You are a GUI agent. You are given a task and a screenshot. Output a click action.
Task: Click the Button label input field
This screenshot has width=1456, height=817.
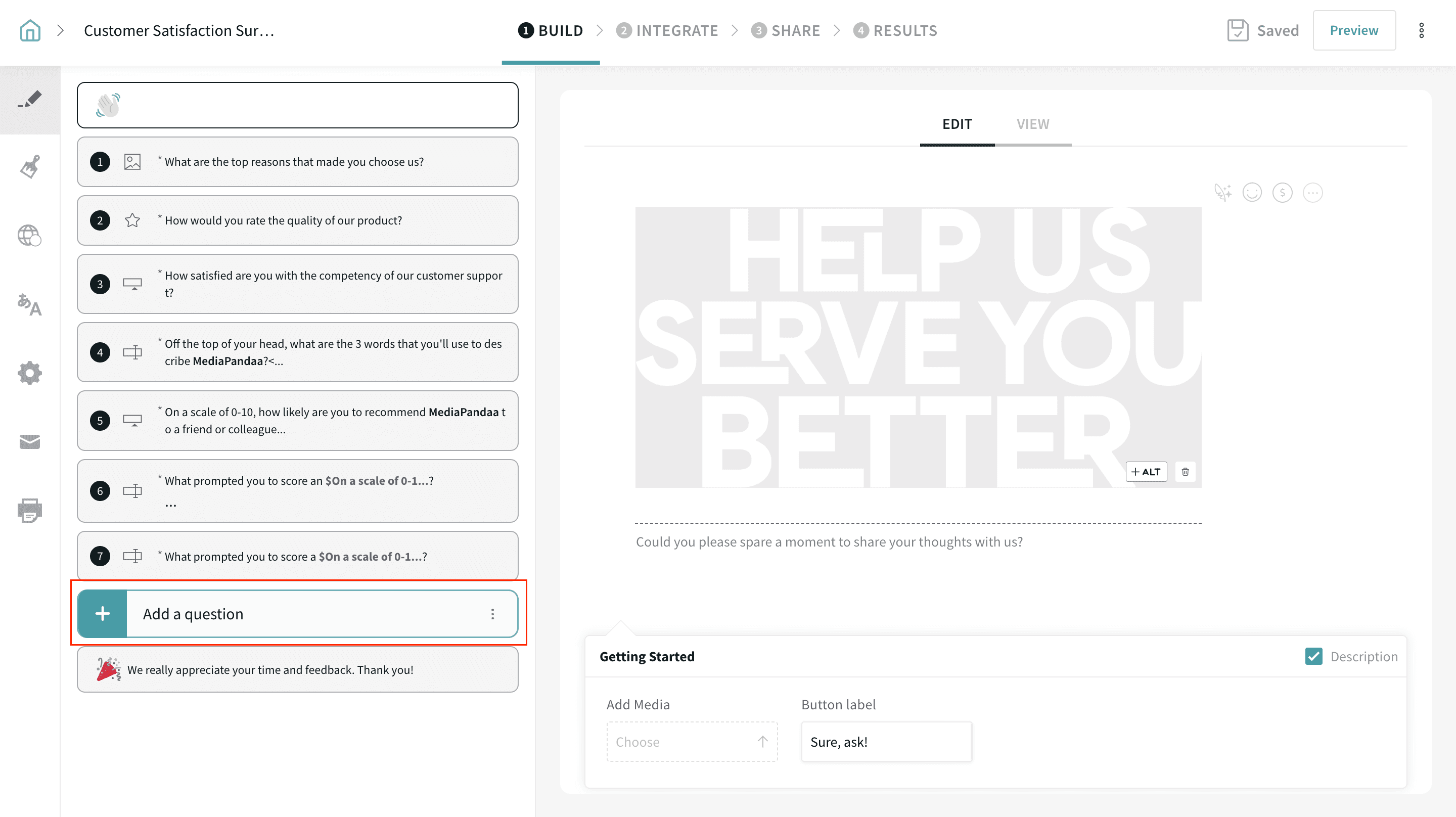coord(886,741)
